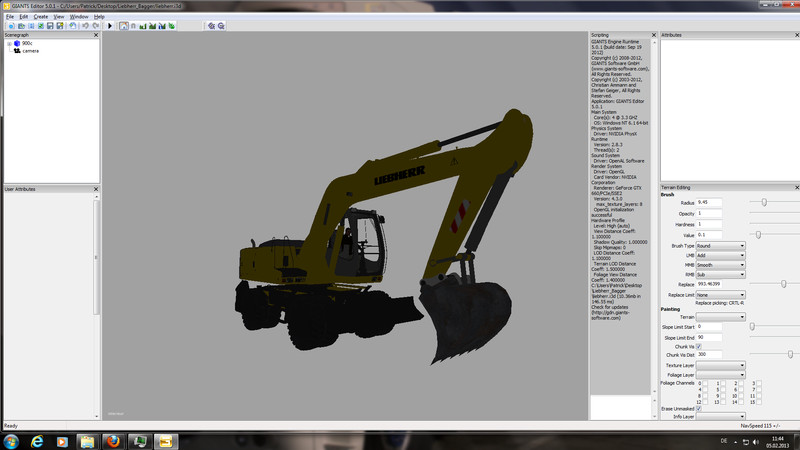Open the Info Layer dropdown
Image resolution: width=800 pixels, height=450 pixels.
[720, 417]
